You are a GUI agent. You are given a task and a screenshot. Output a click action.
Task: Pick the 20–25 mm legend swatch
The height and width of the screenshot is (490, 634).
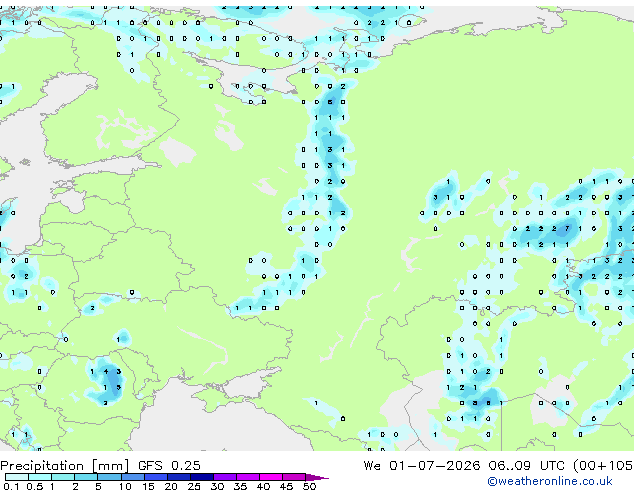pos(178,477)
